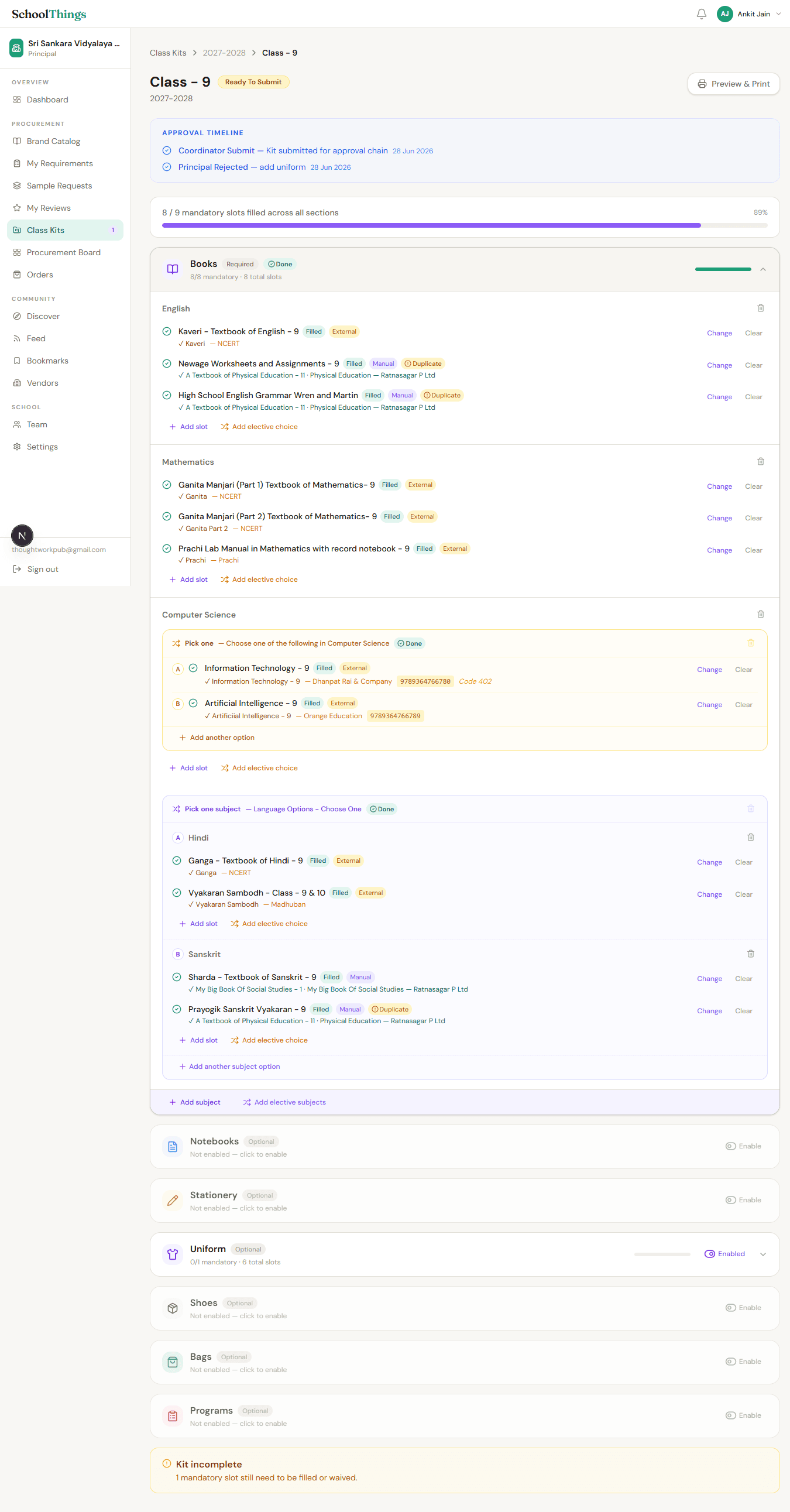The image size is (790, 1512).
Task: Click the Programs clipboard icon
Action: pyautogui.click(x=173, y=1417)
